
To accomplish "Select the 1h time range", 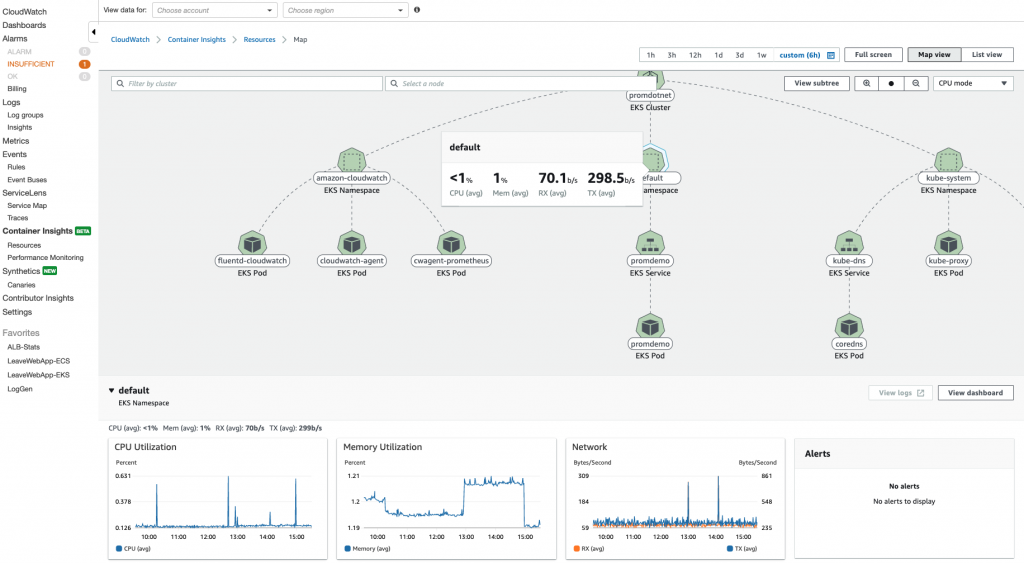I will [x=650, y=56].
